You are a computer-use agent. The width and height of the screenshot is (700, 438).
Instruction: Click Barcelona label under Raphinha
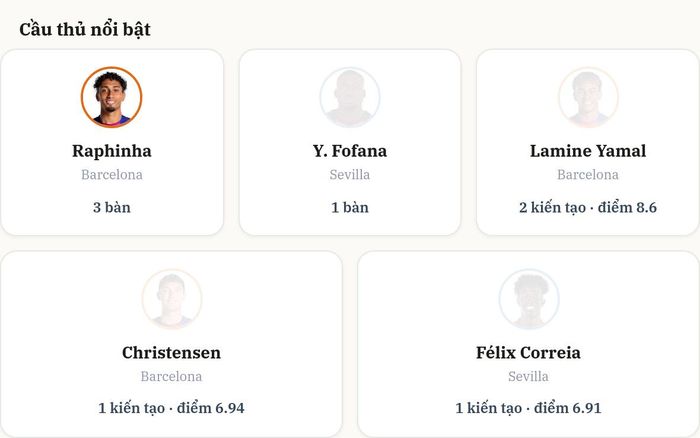(x=112, y=175)
